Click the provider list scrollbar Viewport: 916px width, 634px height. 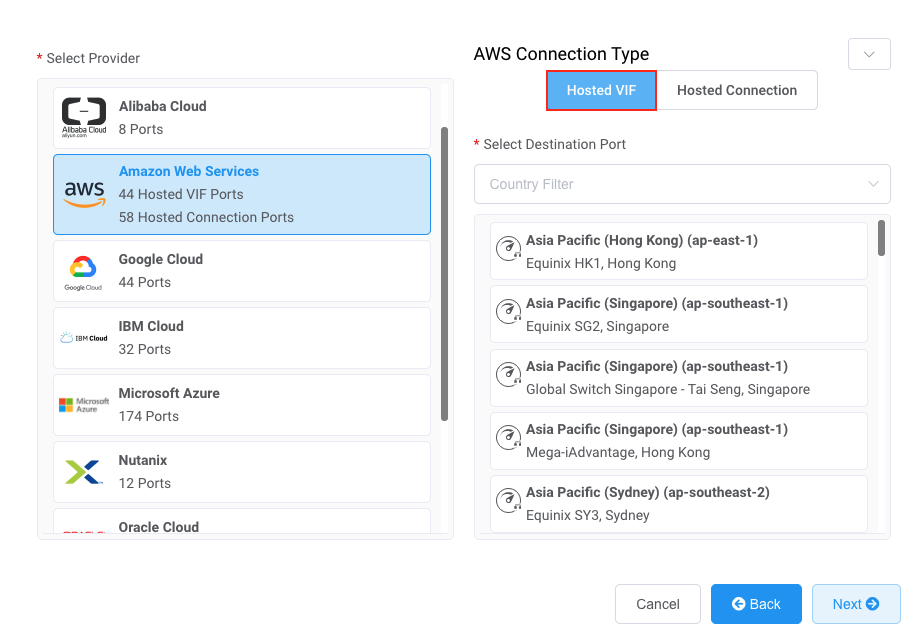click(x=445, y=273)
